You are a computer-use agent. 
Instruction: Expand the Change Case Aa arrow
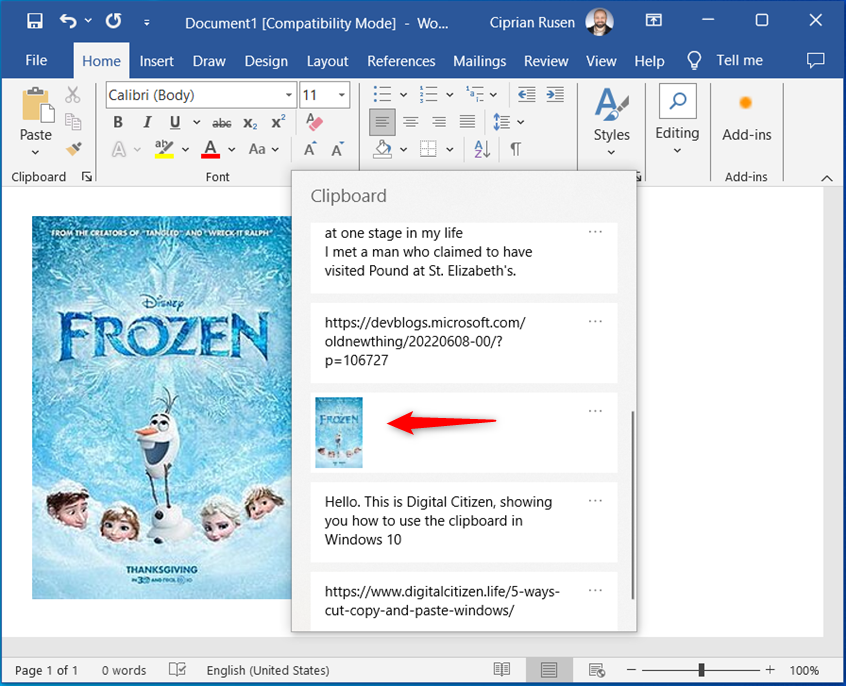[x=275, y=150]
